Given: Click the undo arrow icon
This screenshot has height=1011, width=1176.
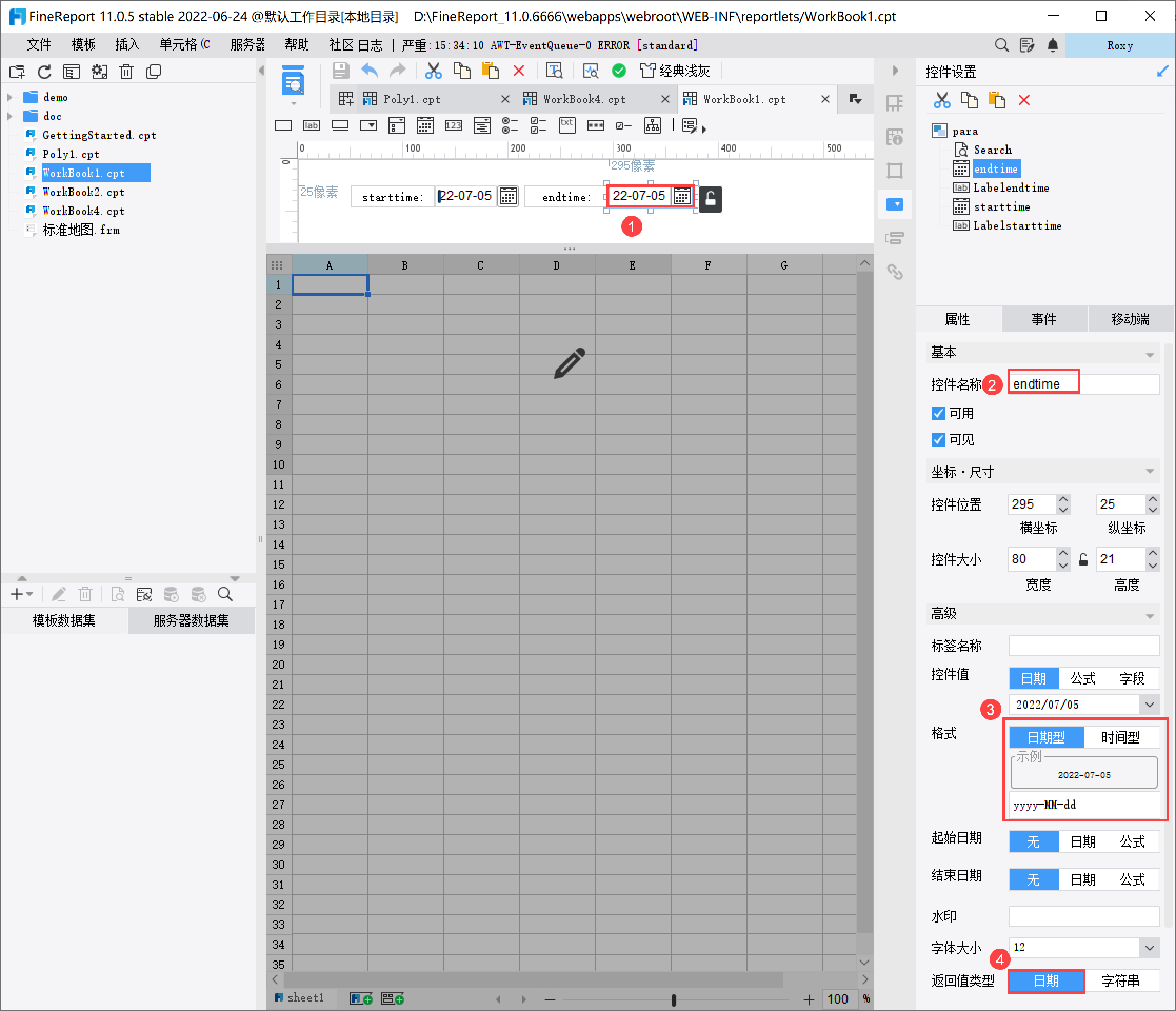Looking at the screenshot, I should point(370,71).
